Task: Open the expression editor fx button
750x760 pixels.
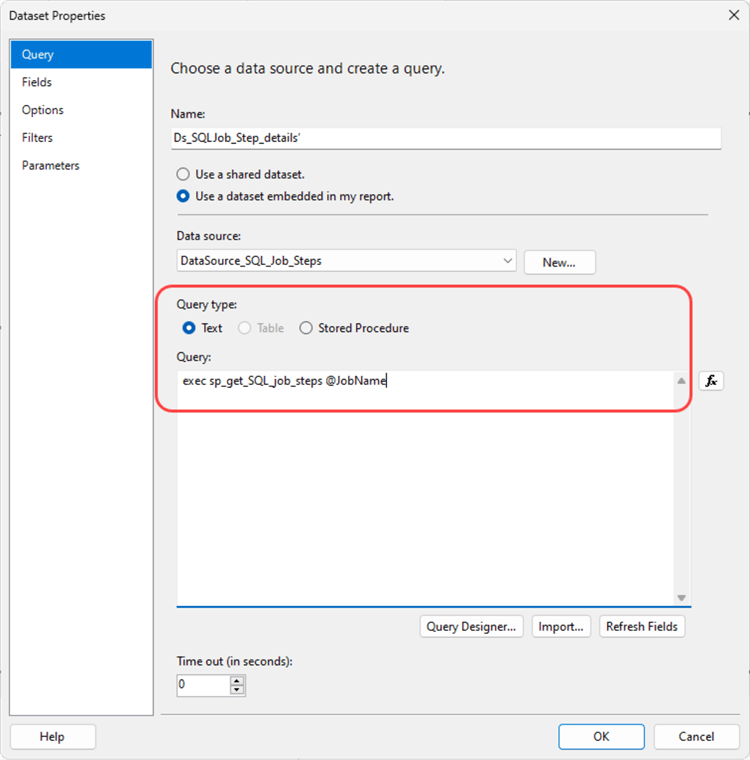Action: point(711,381)
